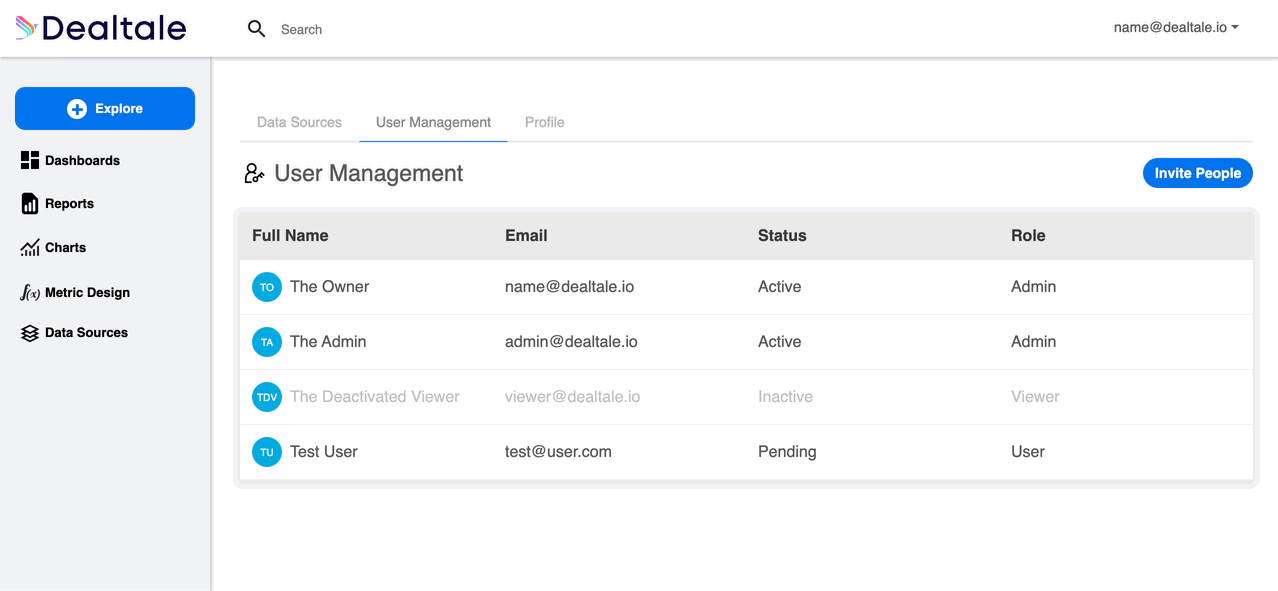
Task: Click Test User's TU avatar
Action: 267,452
